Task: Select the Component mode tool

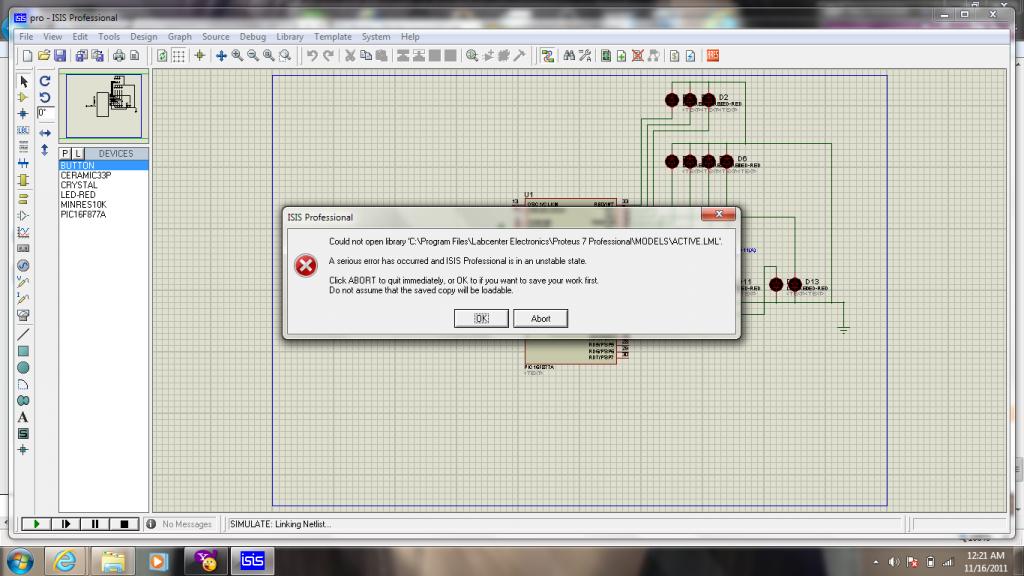Action: [24, 97]
